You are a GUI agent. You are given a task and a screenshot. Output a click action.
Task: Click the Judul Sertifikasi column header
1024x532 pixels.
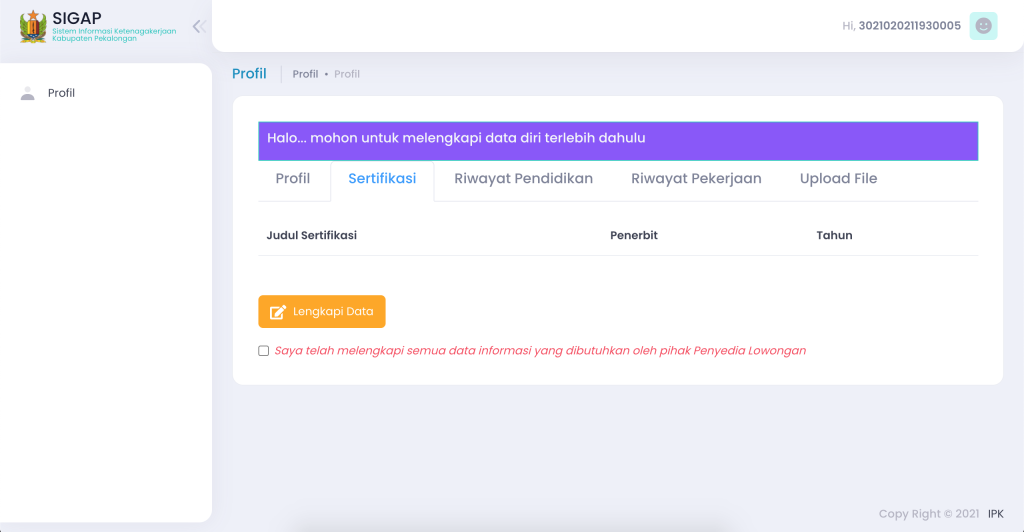(x=311, y=236)
